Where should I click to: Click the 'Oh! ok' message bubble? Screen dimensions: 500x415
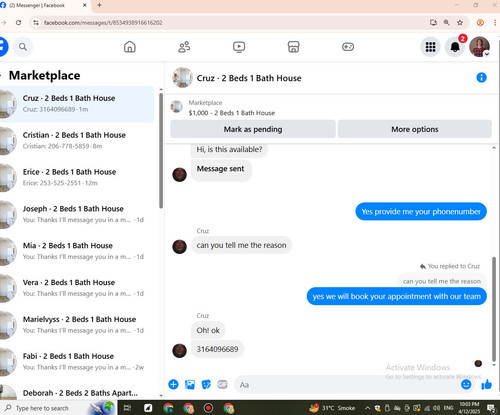(x=208, y=330)
